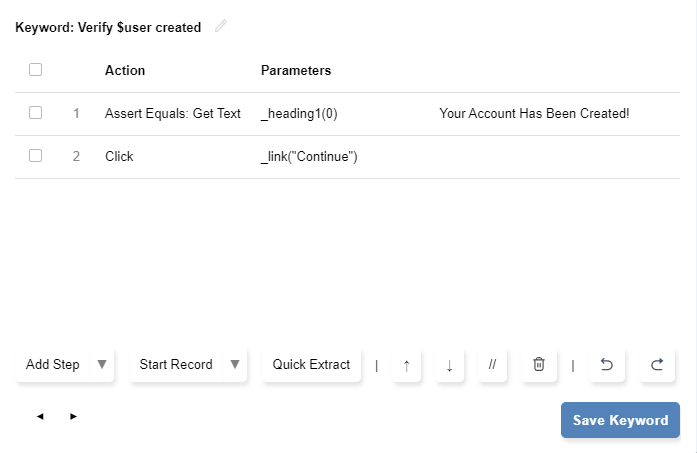Click the pencil edit keyword name icon

coord(221,26)
